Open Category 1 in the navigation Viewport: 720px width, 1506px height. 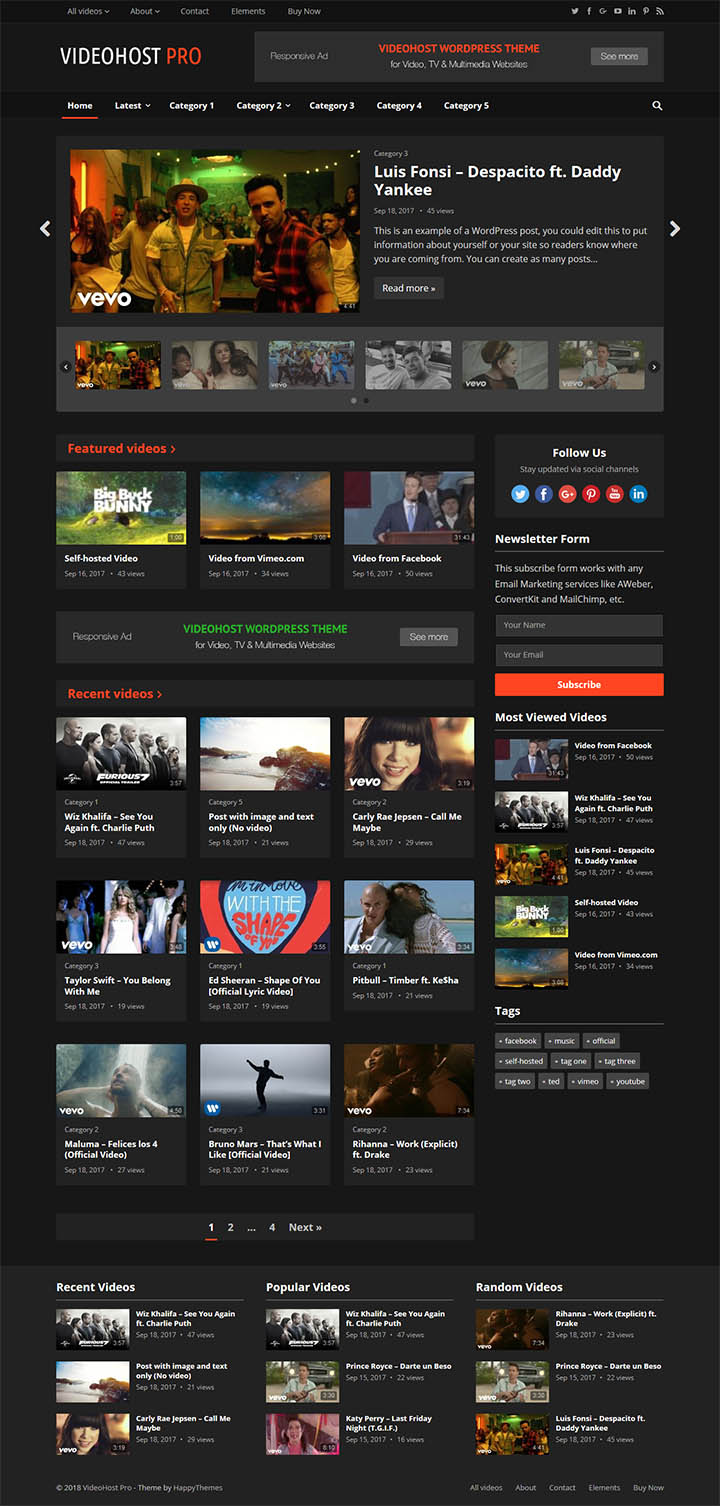(192, 105)
